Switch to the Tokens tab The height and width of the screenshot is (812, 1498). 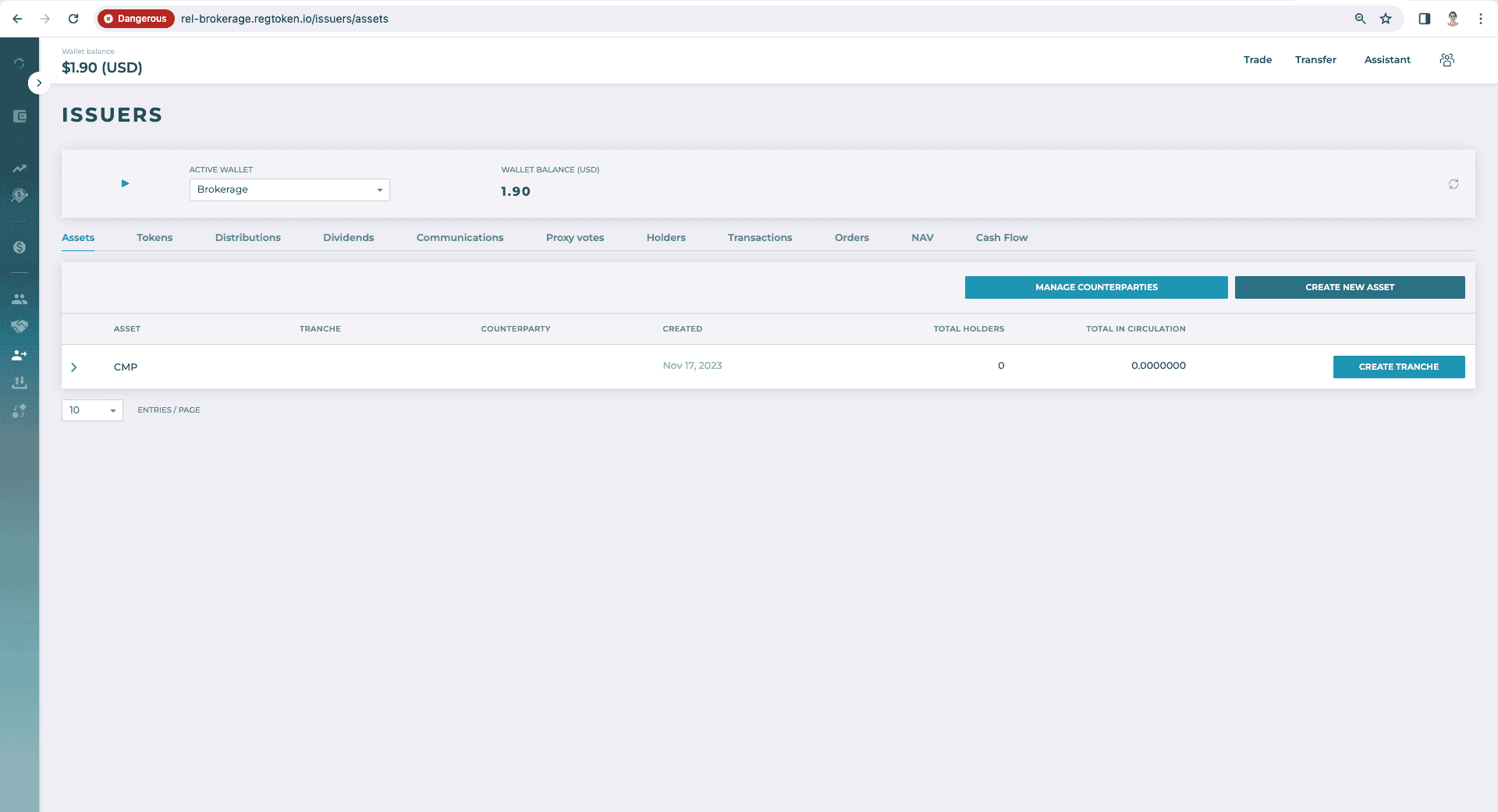pyautogui.click(x=154, y=238)
